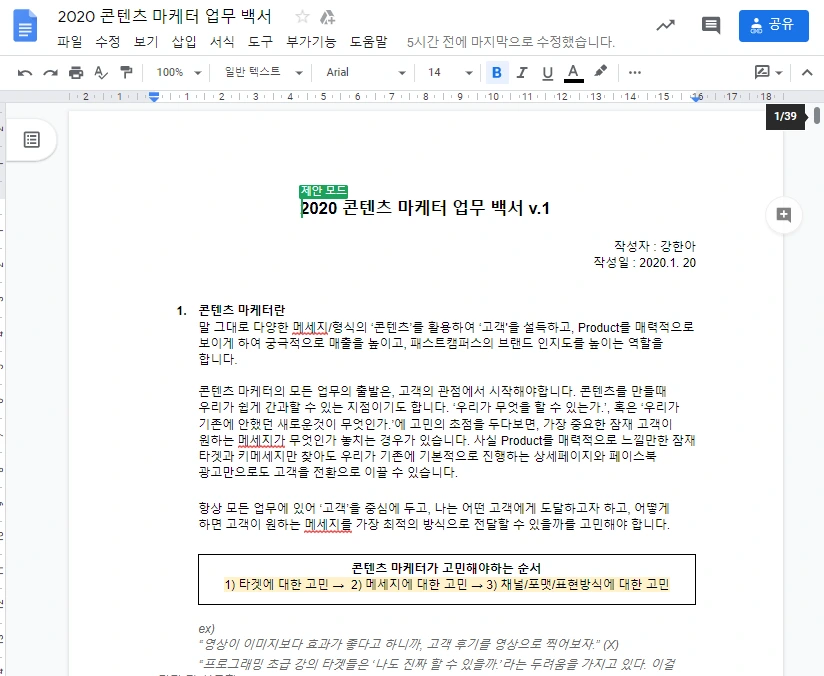Click the 작성일 : 2020.1. 20 line
This screenshot has width=824, height=676.
tap(644, 262)
